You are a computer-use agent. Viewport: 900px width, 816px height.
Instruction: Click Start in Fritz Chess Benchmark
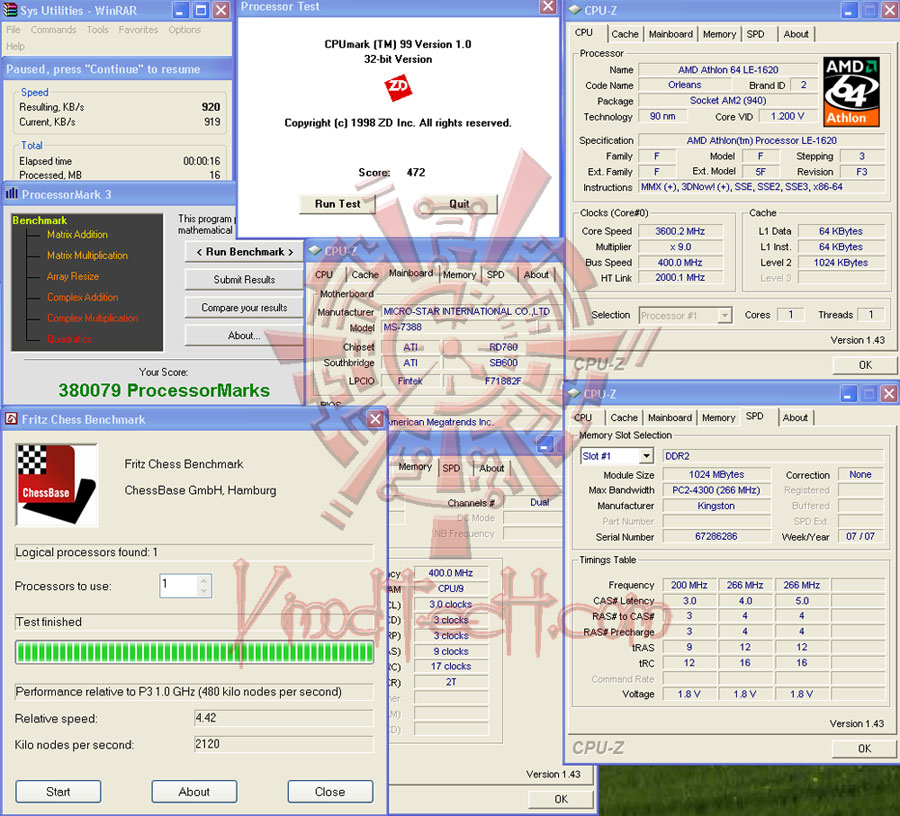click(x=58, y=792)
